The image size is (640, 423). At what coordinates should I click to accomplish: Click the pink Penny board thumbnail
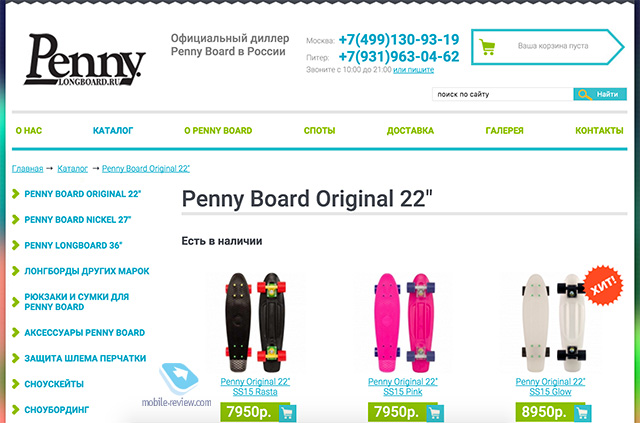click(x=404, y=323)
